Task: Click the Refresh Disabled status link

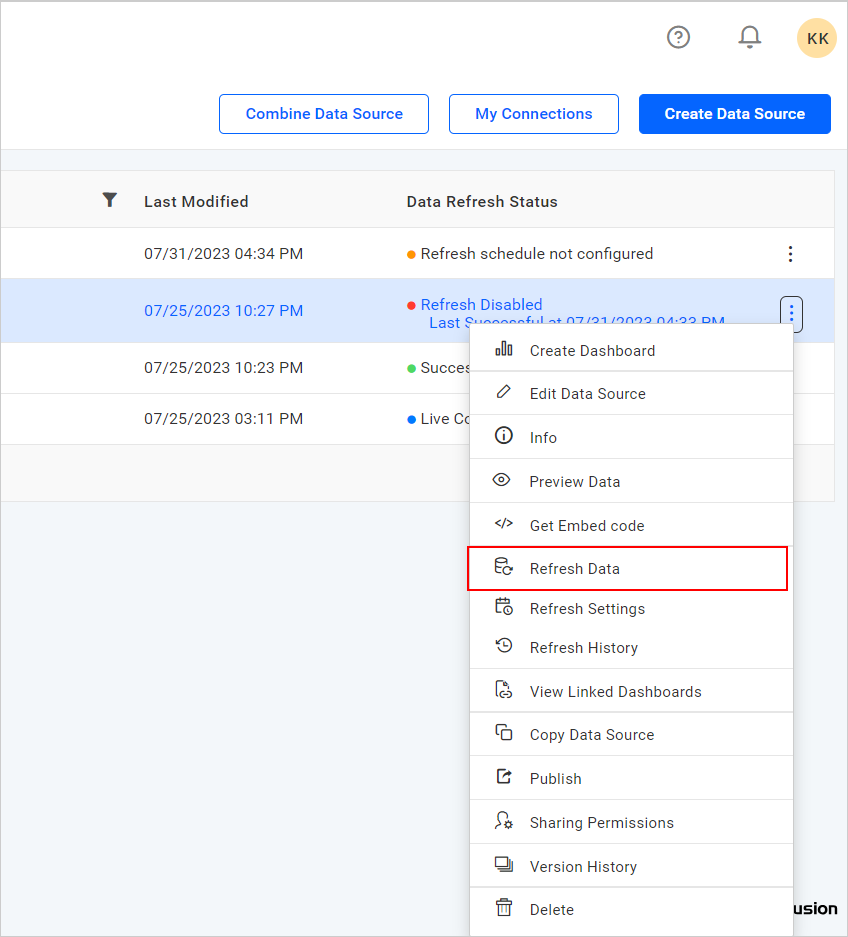Action: [x=481, y=305]
